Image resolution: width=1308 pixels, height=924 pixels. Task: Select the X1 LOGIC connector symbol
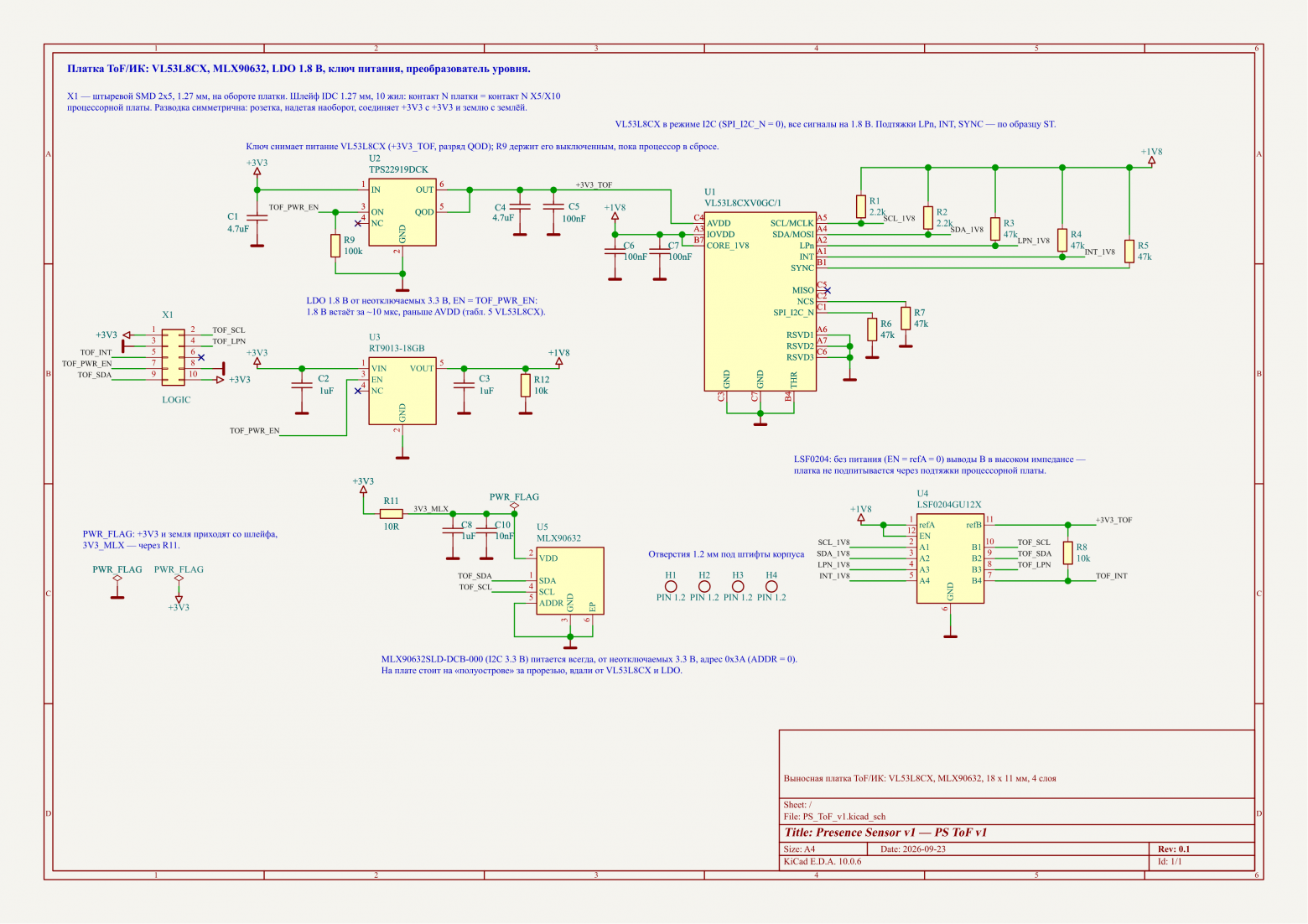(x=174, y=357)
